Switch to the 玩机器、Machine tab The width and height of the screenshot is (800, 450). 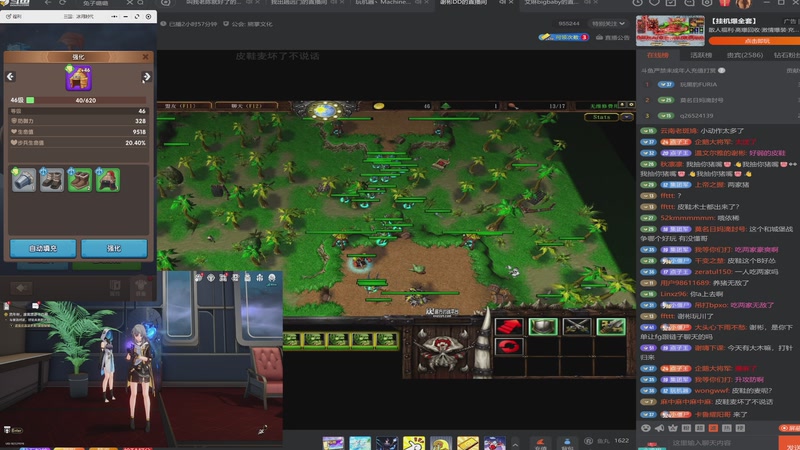tap(383, 3)
